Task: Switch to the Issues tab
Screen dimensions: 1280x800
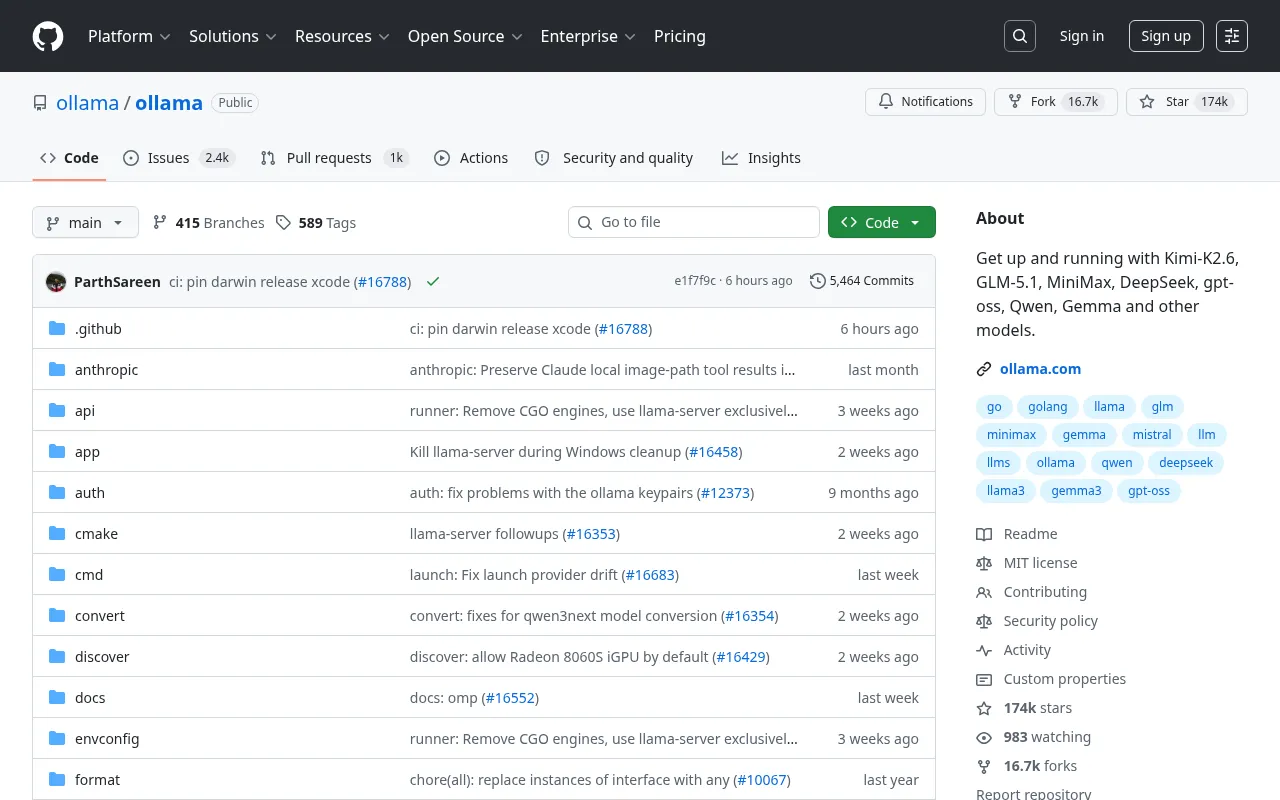Action: 178,158
